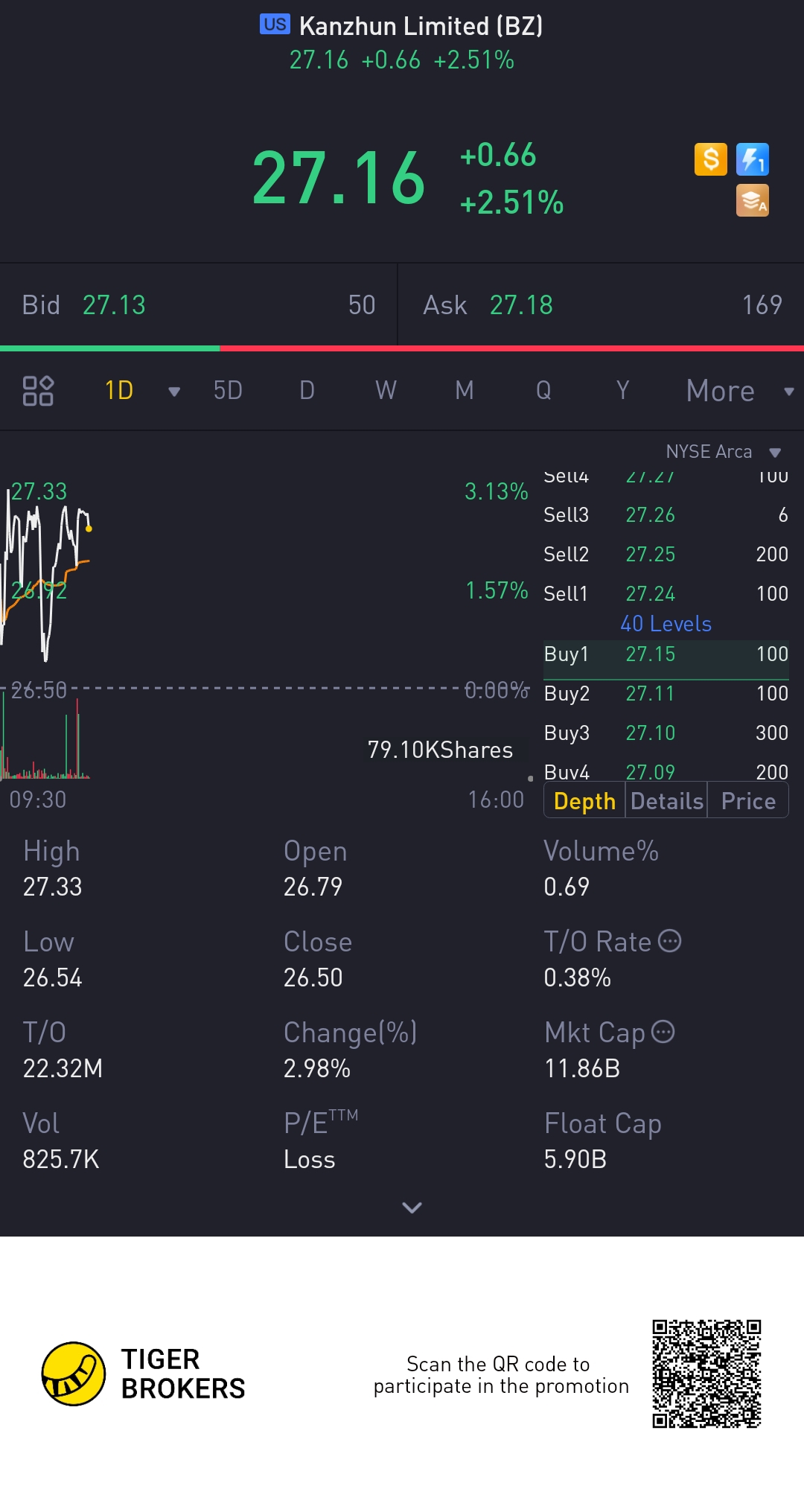This screenshot has height=1512, width=804.
Task: Tap the Ask 27.18 quote cell
Action: click(602, 304)
